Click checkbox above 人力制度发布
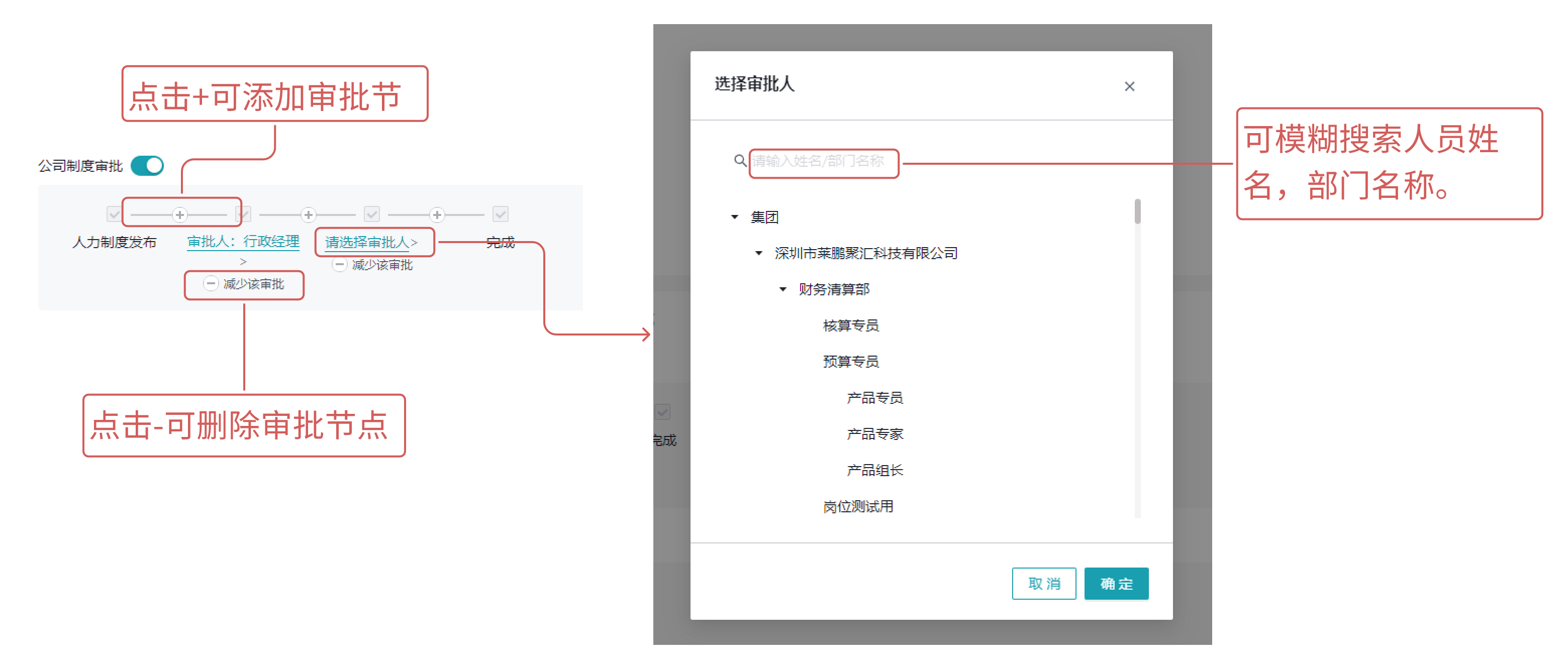 pyautogui.click(x=114, y=214)
